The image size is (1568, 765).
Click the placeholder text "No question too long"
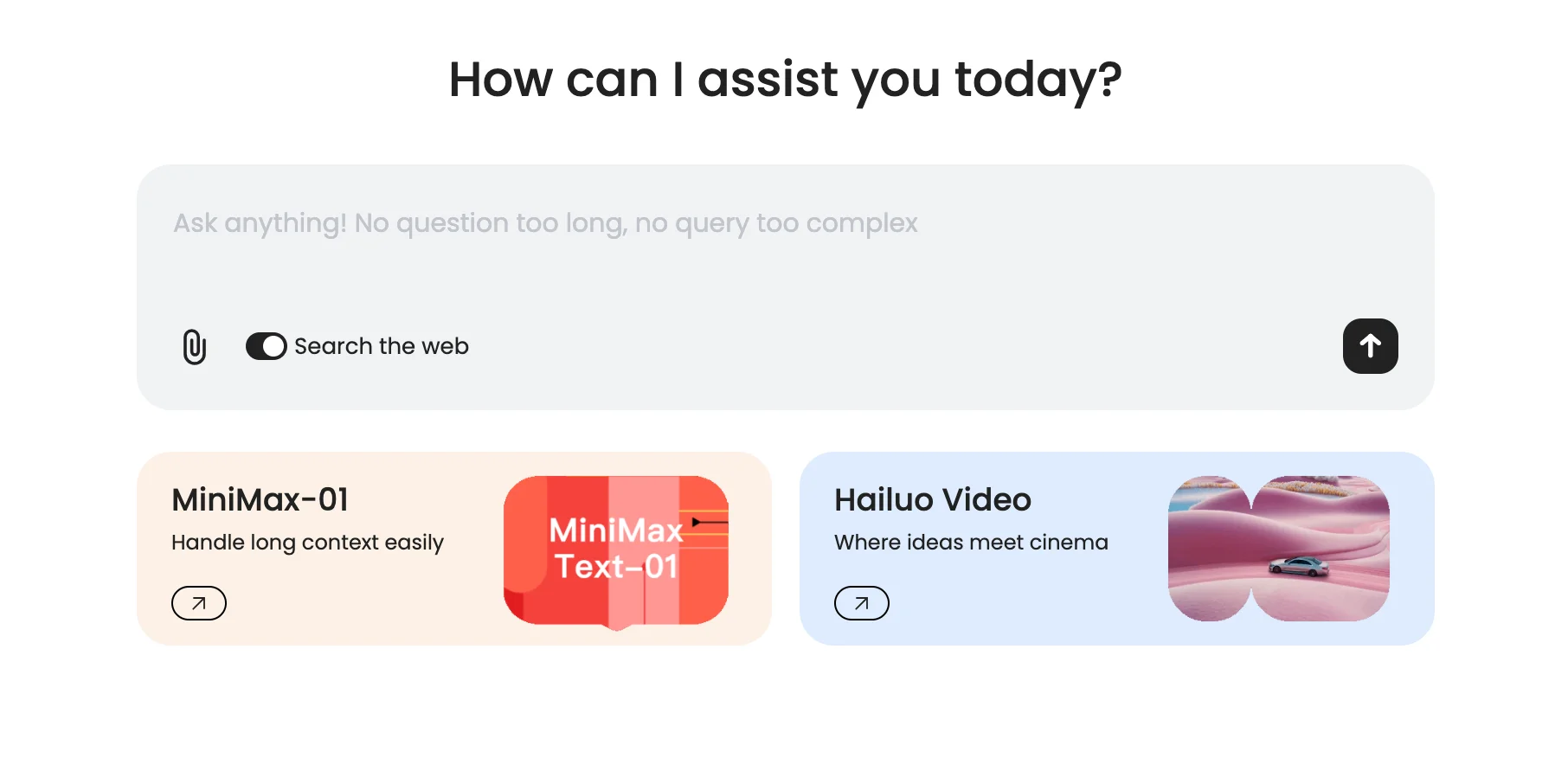point(489,223)
